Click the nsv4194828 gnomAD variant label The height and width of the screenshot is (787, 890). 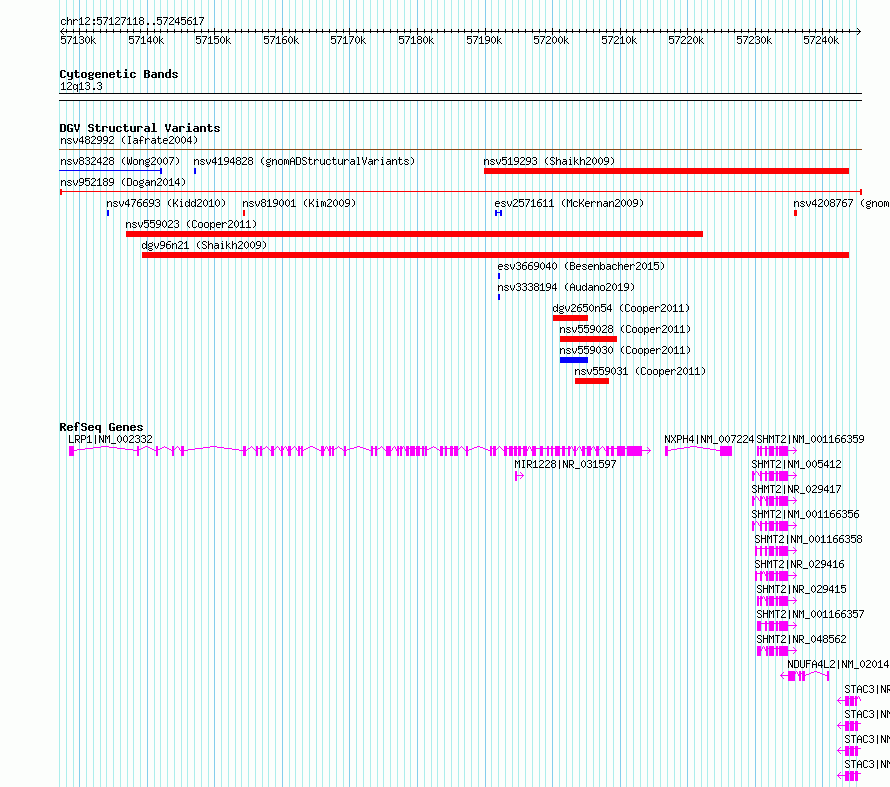(304, 161)
